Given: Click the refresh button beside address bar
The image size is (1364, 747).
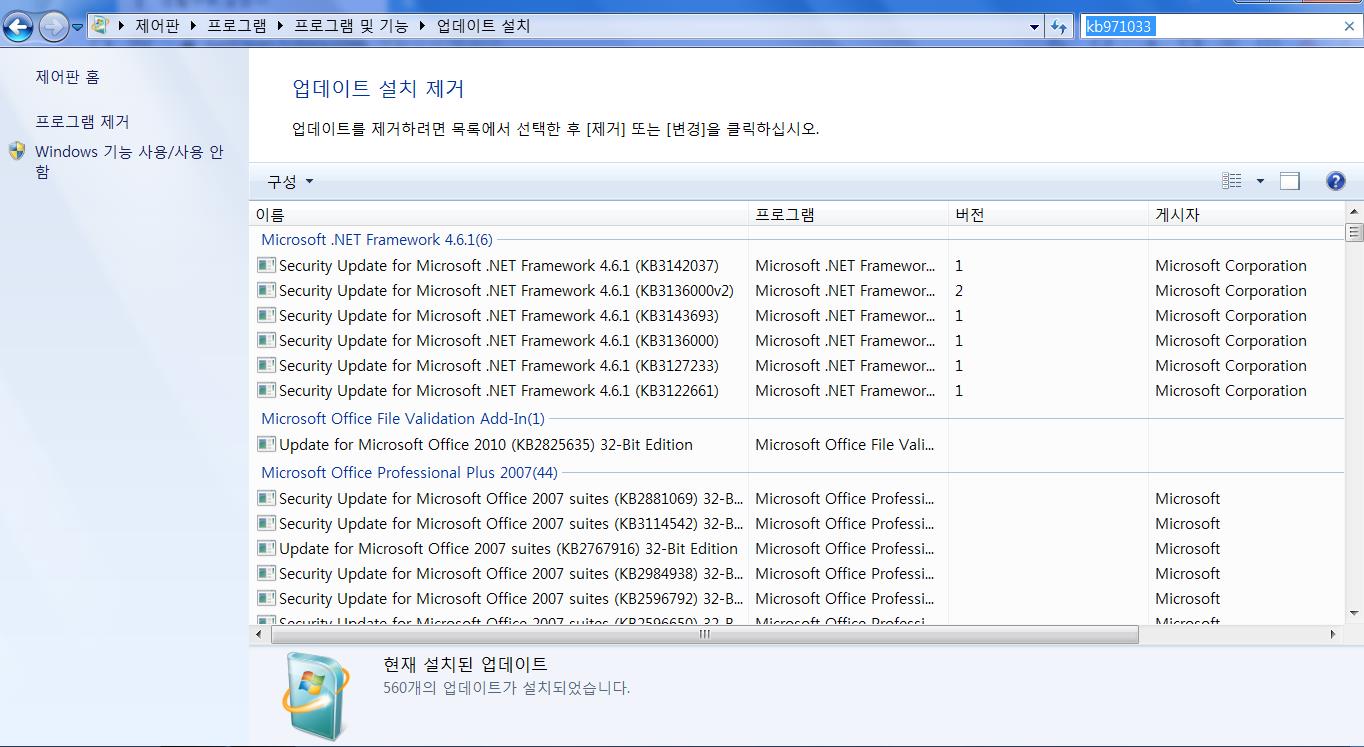Looking at the screenshot, I should [x=1059, y=27].
